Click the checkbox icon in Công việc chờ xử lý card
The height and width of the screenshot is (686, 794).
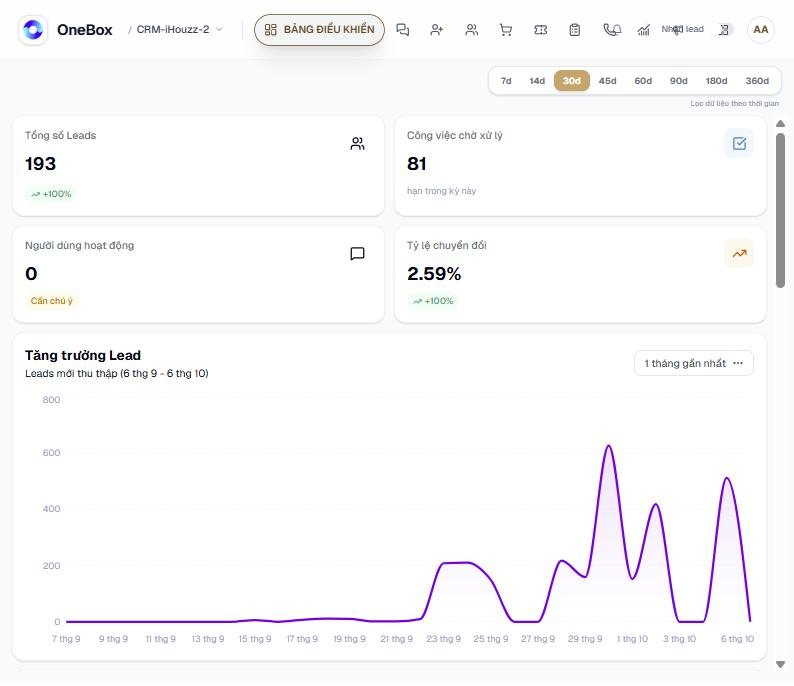point(739,144)
